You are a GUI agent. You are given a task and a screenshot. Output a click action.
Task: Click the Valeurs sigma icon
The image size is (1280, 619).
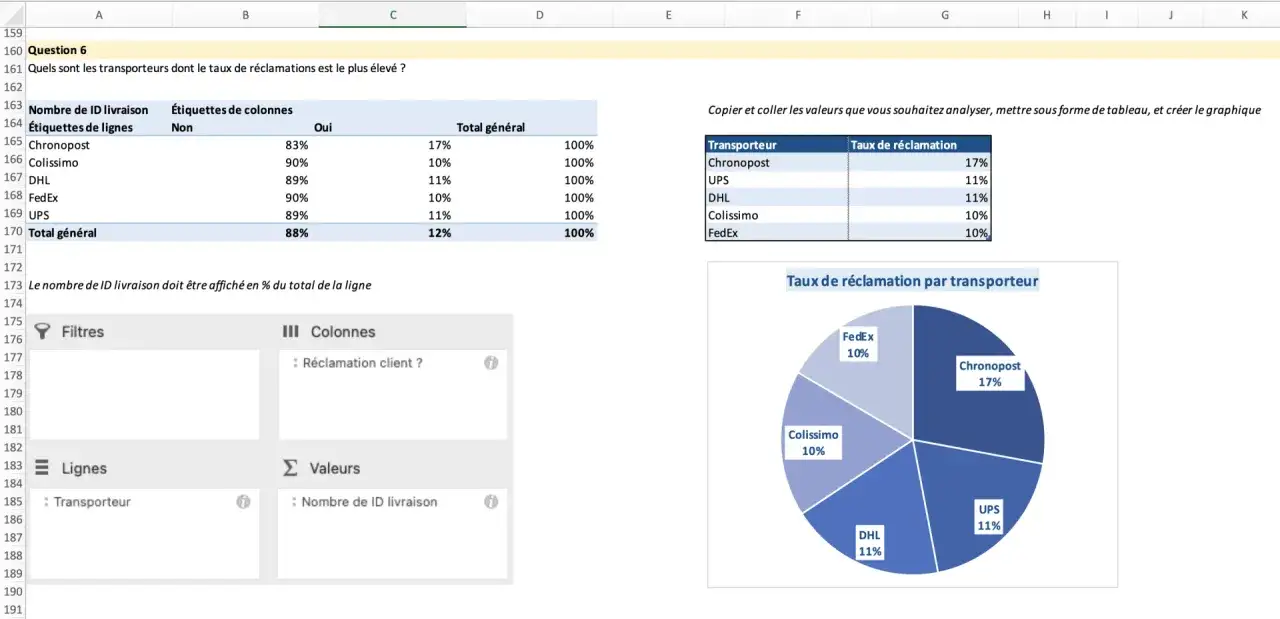291,468
